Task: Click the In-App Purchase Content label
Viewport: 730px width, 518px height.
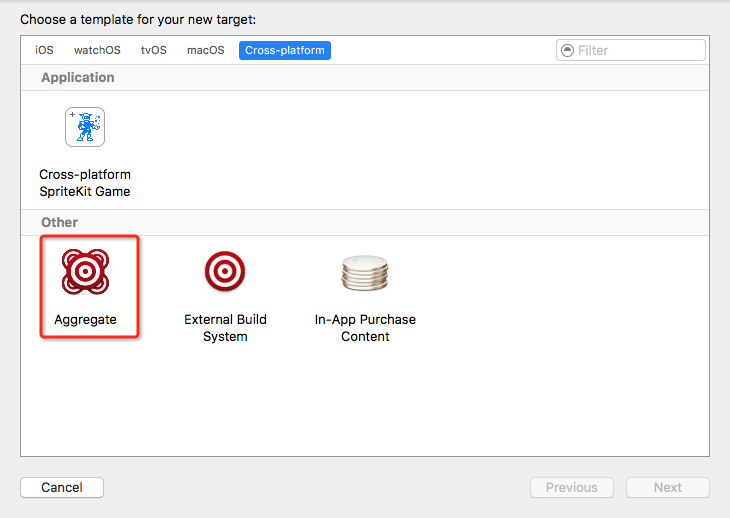Action: pos(365,328)
